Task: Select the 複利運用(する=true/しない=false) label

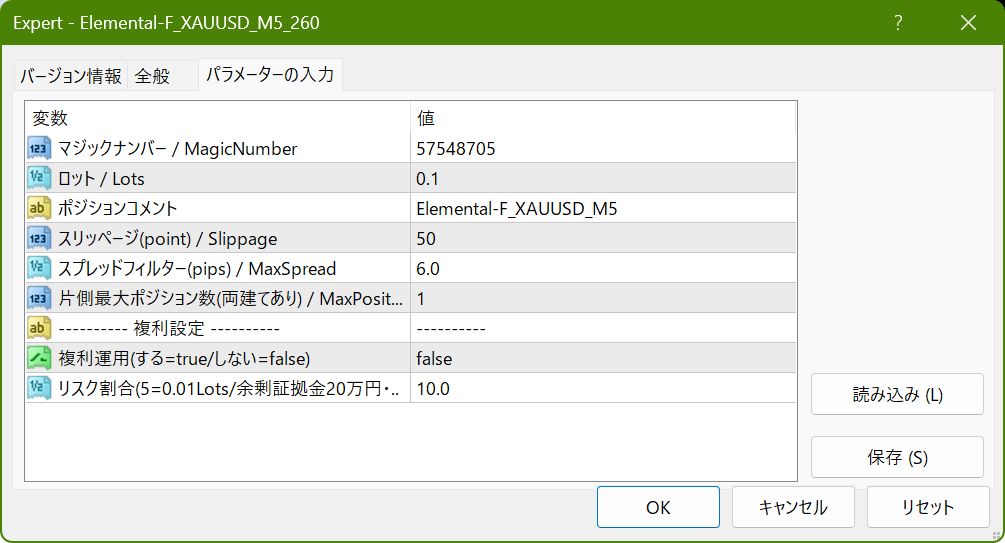Action: [x=184, y=358]
